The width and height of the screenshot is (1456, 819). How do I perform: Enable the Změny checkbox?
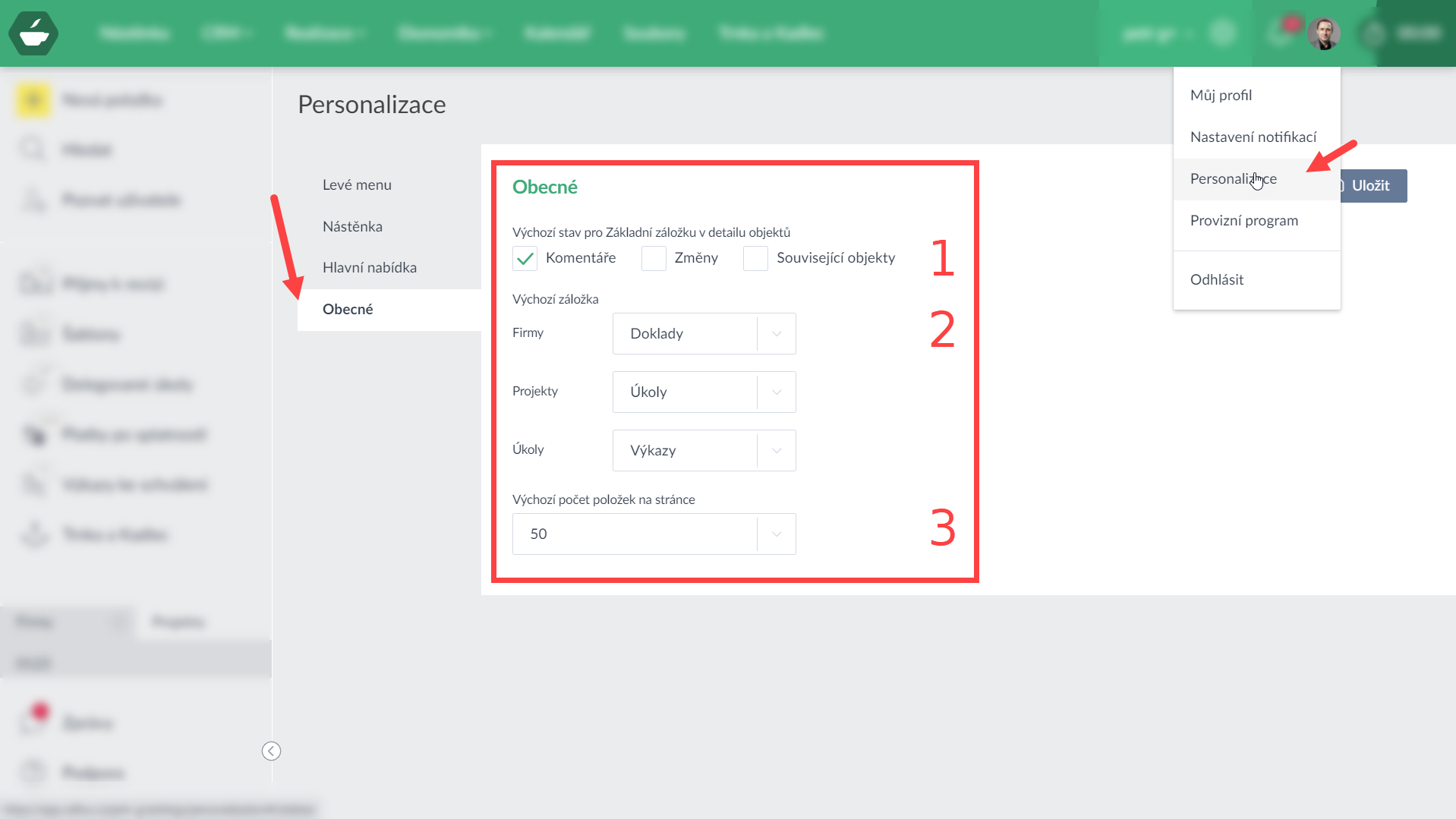click(x=654, y=259)
